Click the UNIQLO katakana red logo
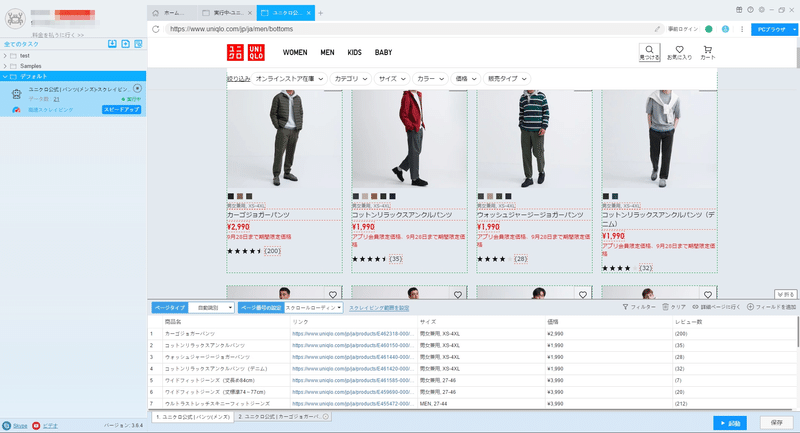The width and height of the screenshot is (800, 433). 235,53
